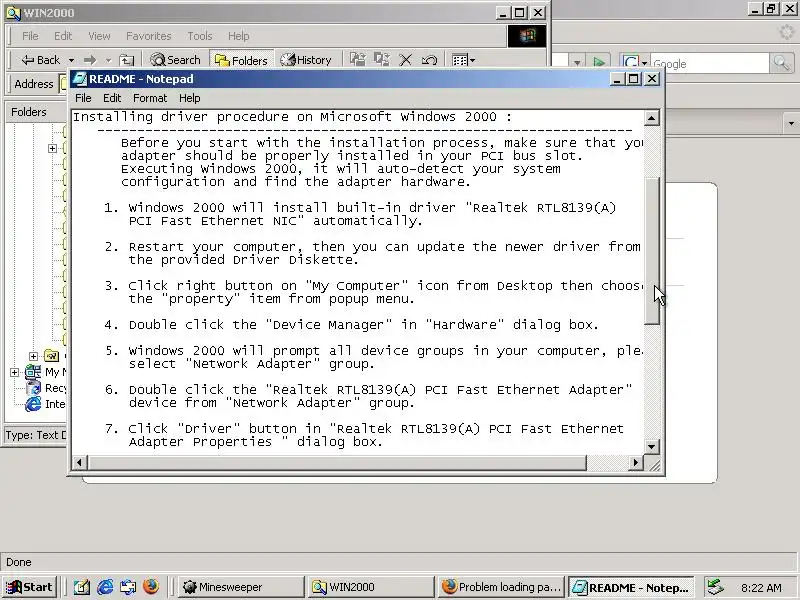Click the Undo icon in Explorer toolbar
The width and height of the screenshot is (800, 600).
pos(429,60)
